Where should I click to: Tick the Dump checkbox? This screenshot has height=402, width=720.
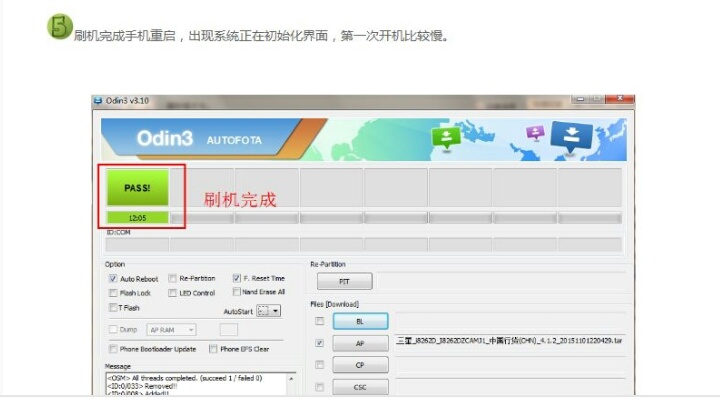pos(113,329)
